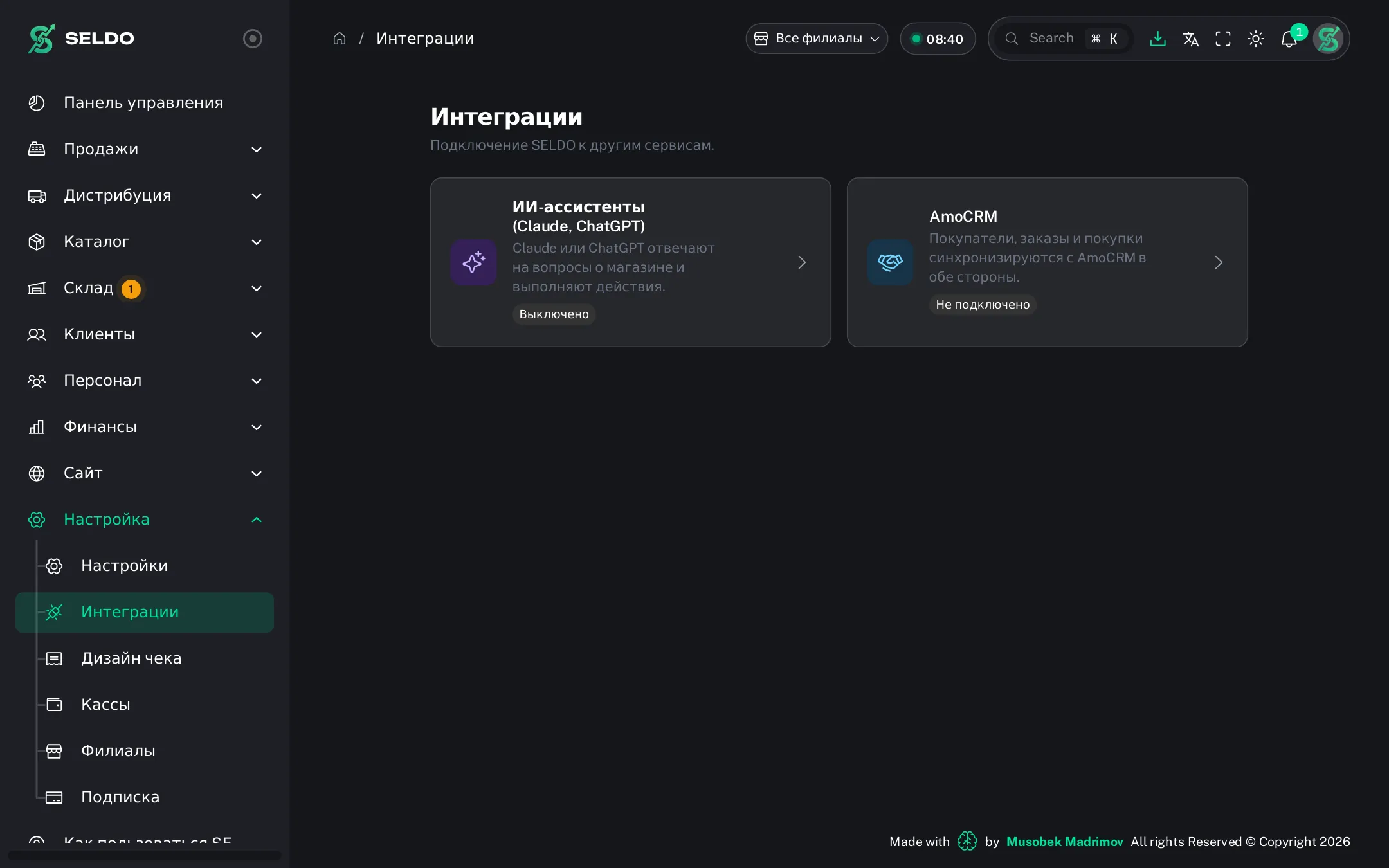The width and height of the screenshot is (1389, 868).
Task: Click the AmoCRM card title
Action: 963,217
